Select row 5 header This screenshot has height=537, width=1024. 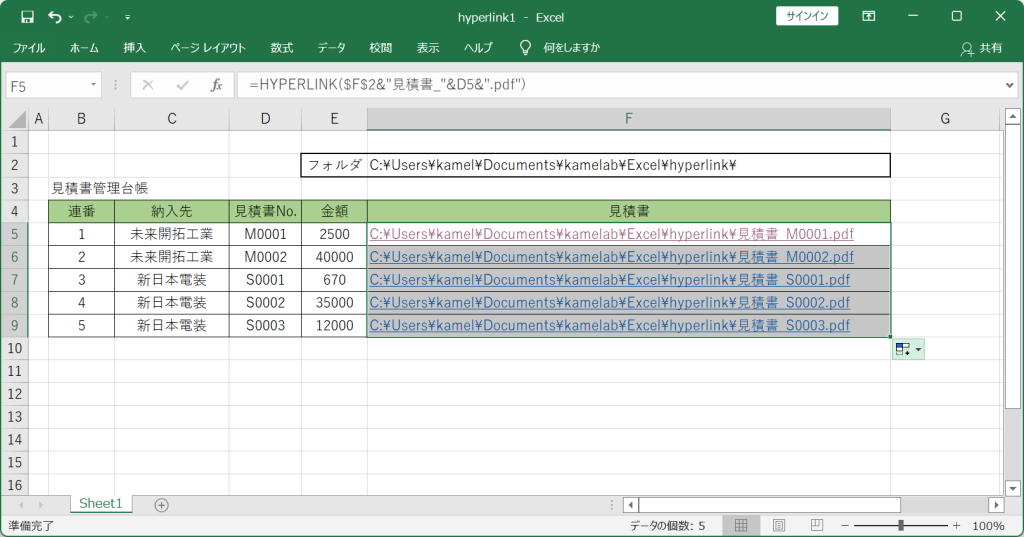(14, 234)
